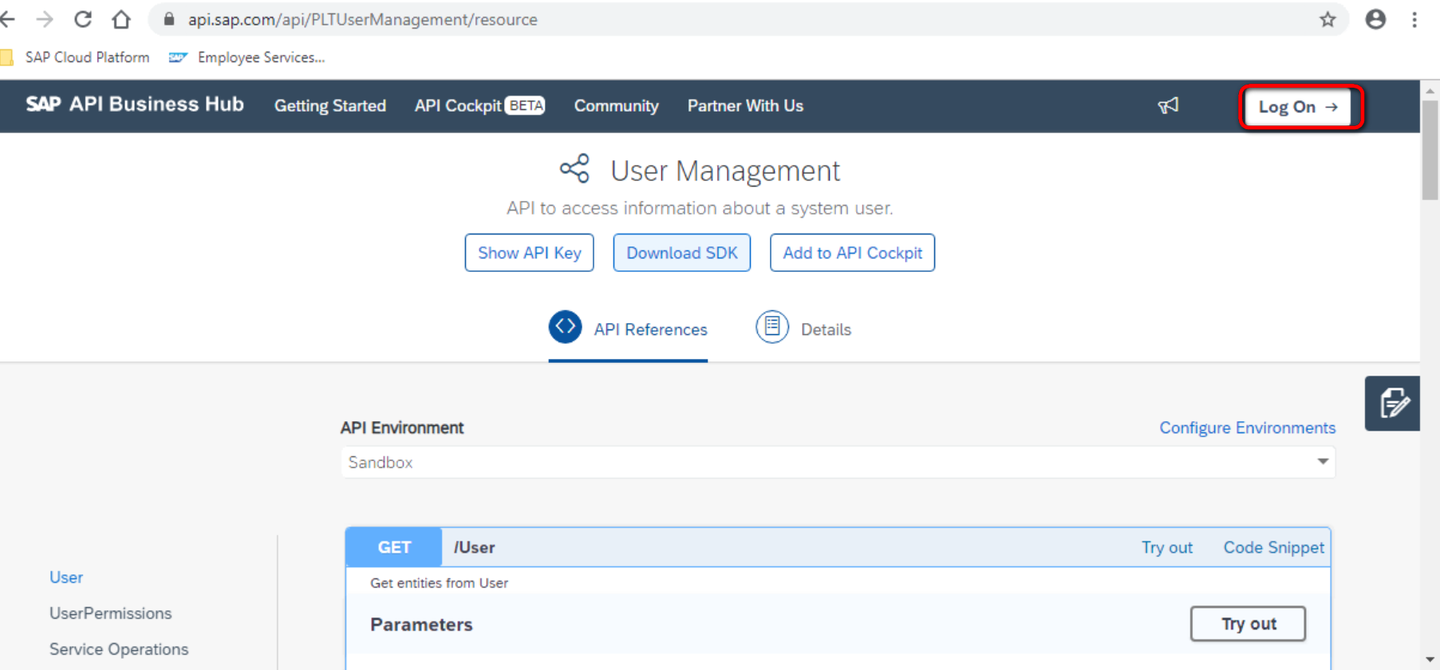Open the Getting Started menu item

[330, 105]
